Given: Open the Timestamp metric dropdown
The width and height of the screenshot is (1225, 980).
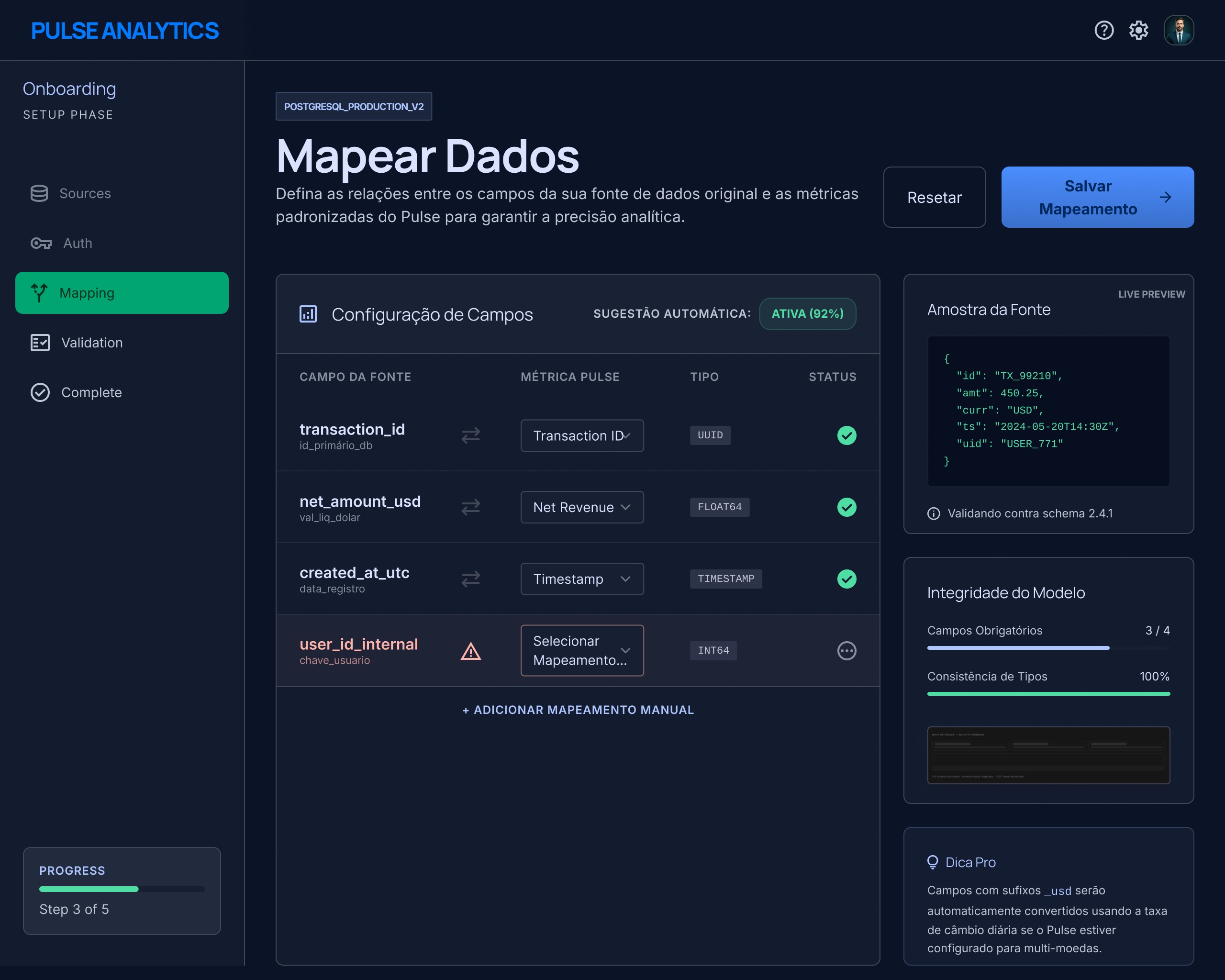Looking at the screenshot, I should (582, 579).
